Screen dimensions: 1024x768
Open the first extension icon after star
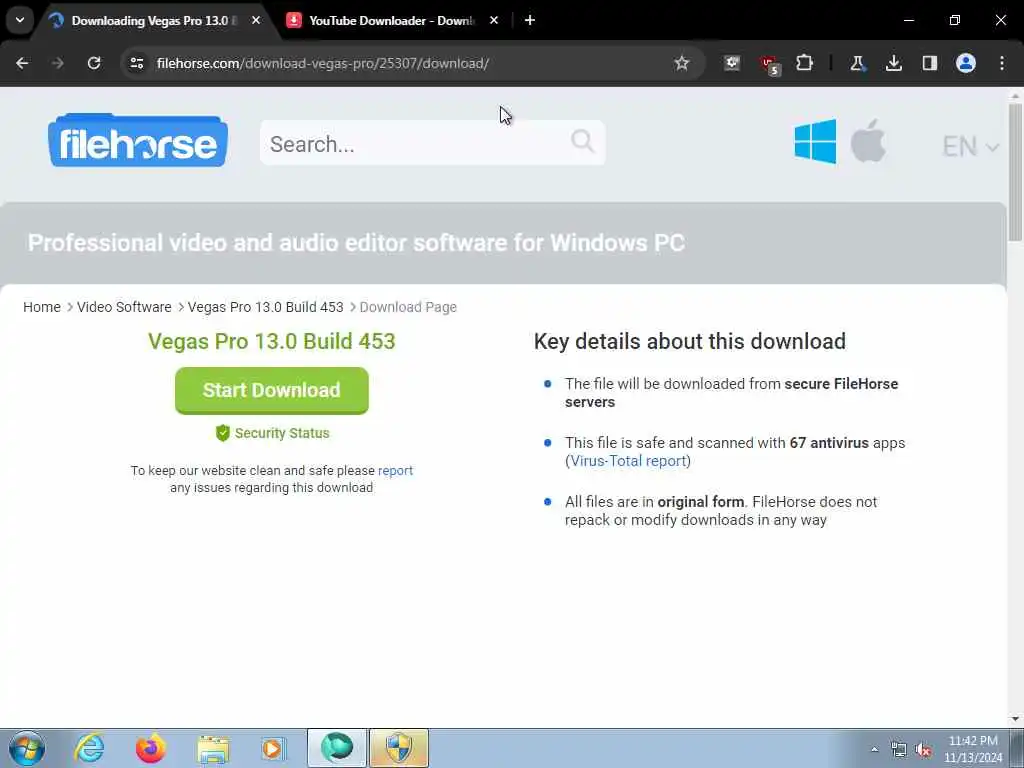click(731, 63)
